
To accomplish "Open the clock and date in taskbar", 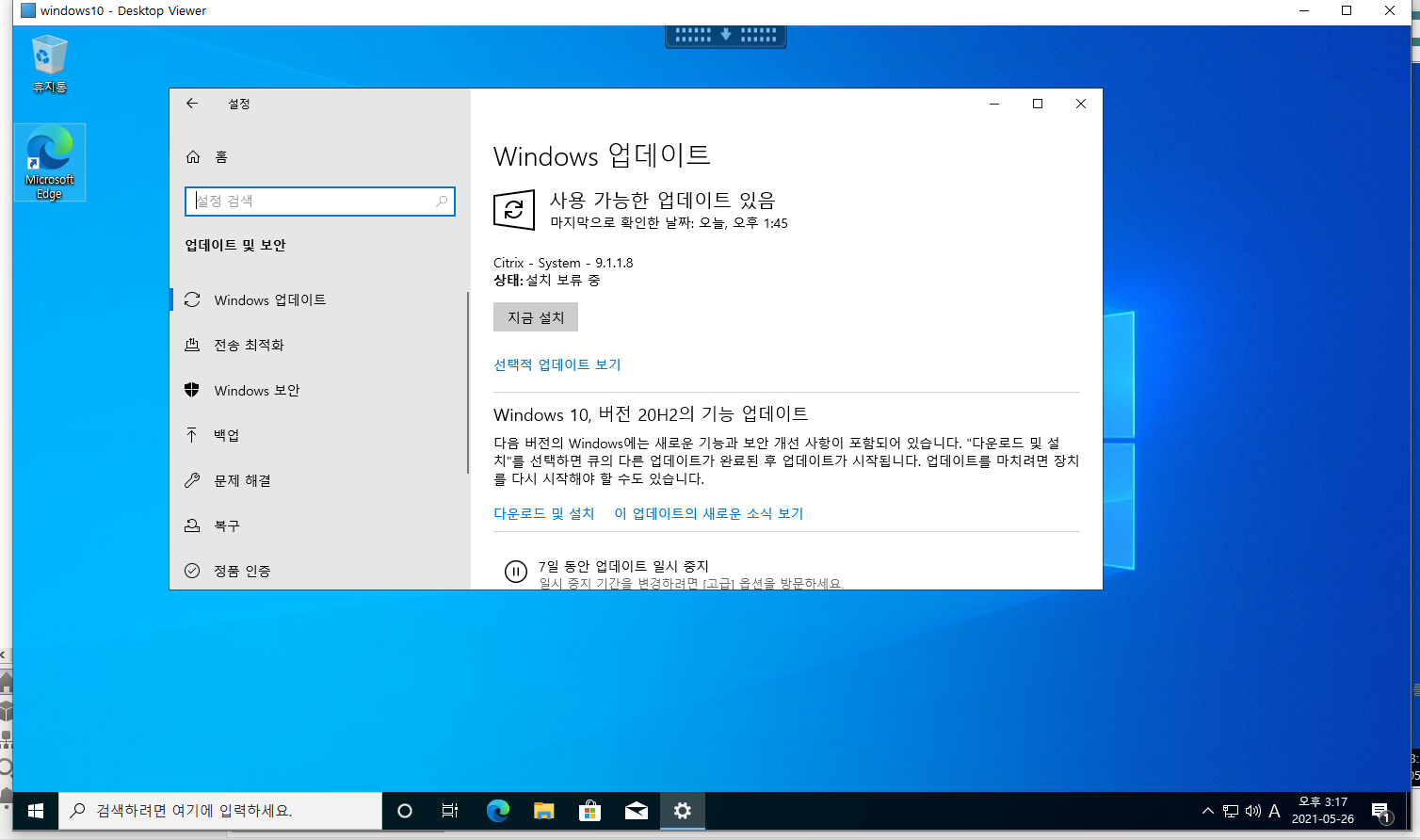I will pyautogui.click(x=1323, y=811).
